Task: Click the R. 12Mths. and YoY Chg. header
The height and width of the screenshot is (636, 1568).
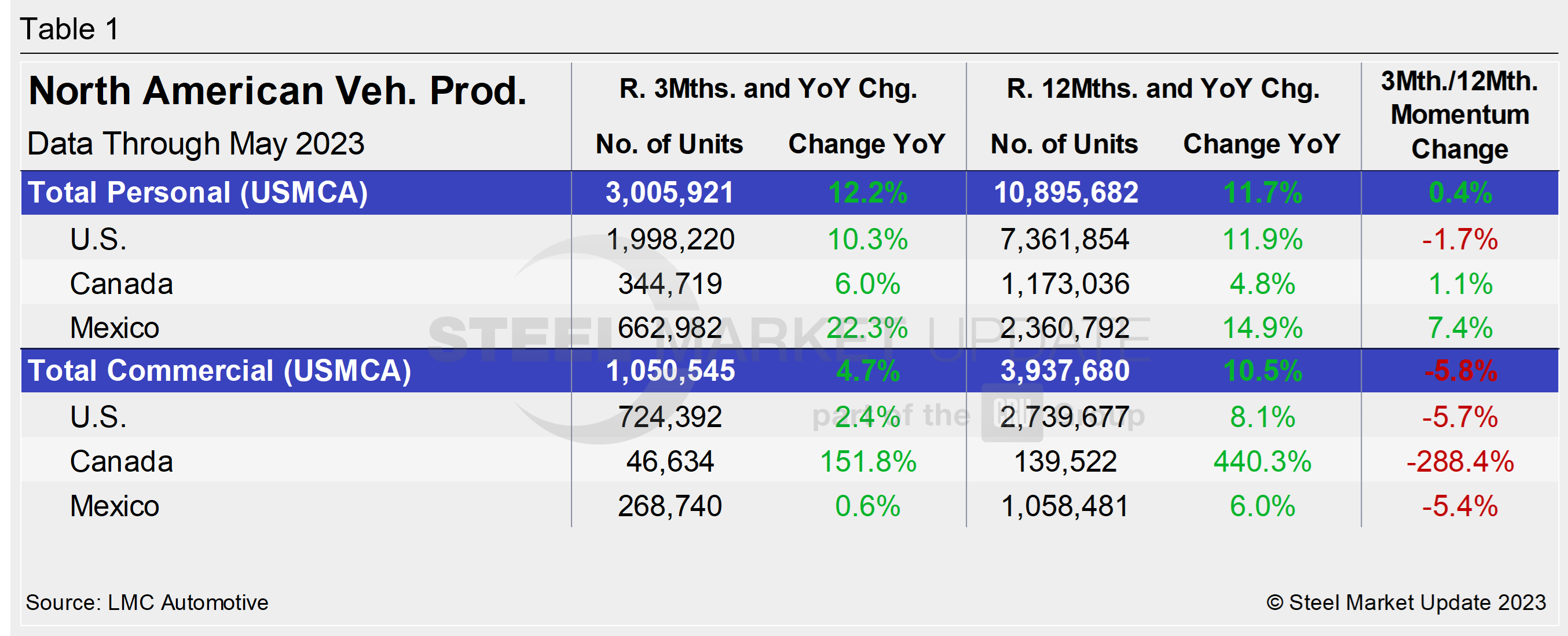Action: (x=1163, y=89)
